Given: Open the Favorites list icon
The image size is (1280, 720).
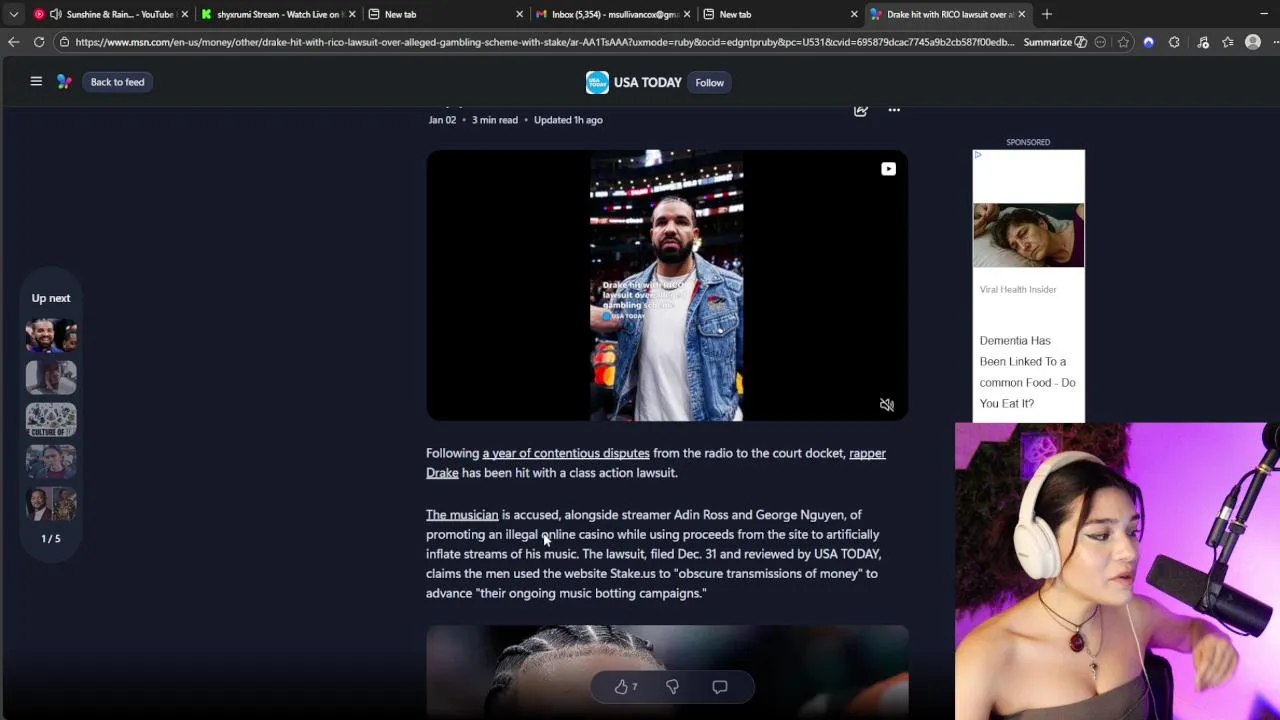Looking at the screenshot, I should (1228, 42).
